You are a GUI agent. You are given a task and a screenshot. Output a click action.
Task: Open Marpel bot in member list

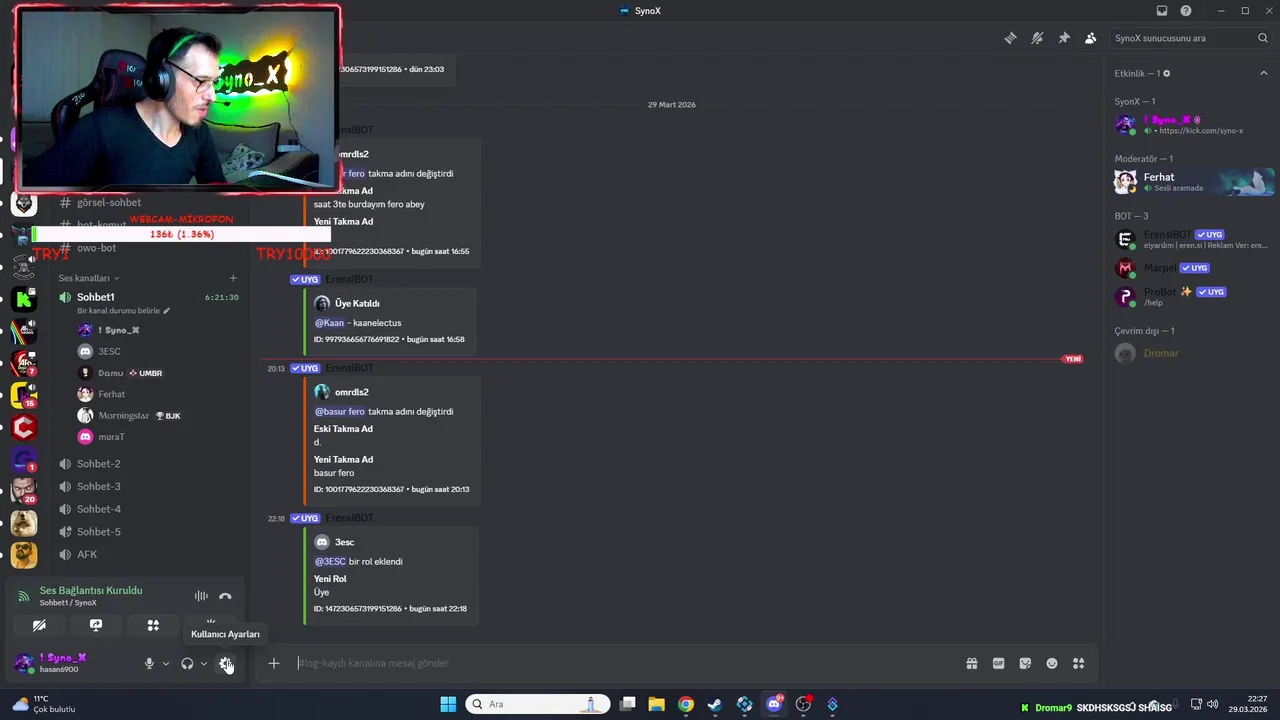pos(1192,268)
